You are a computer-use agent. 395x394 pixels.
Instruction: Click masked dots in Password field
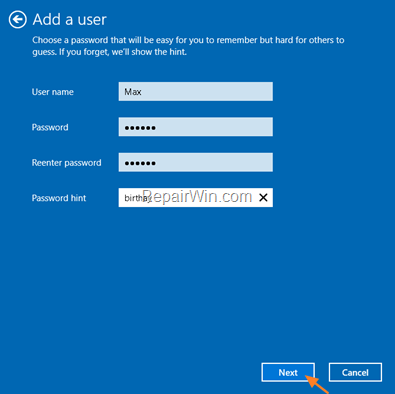tap(140, 128)
